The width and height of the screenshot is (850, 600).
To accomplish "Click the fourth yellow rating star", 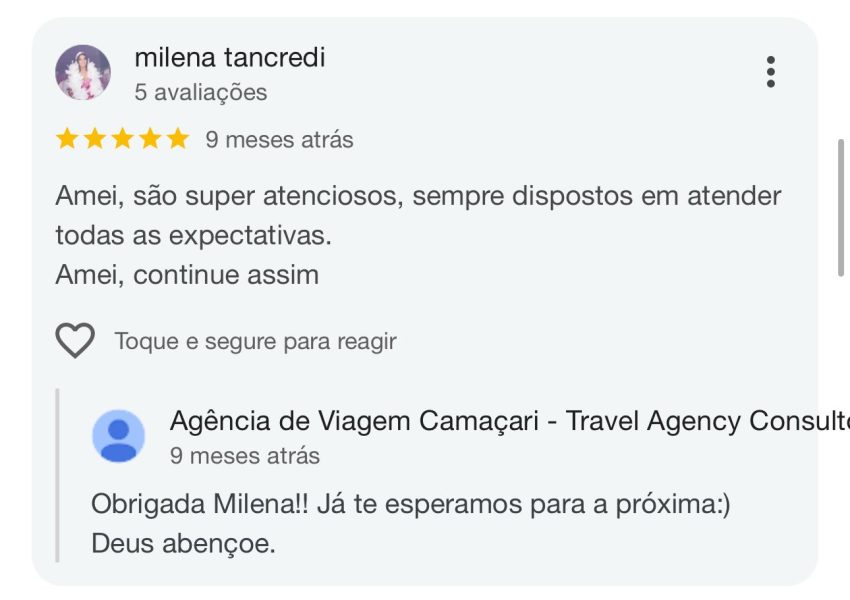I will coord(150,139).
